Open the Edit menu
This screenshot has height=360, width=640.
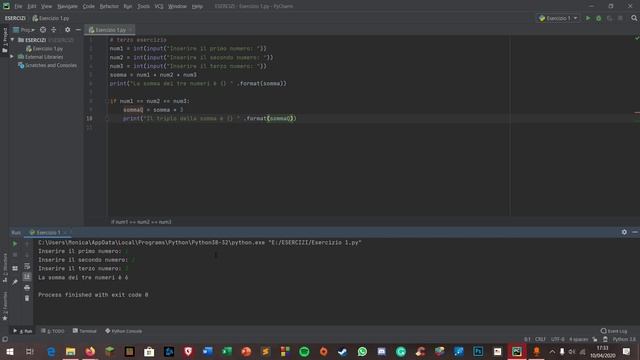click(31, 6)
